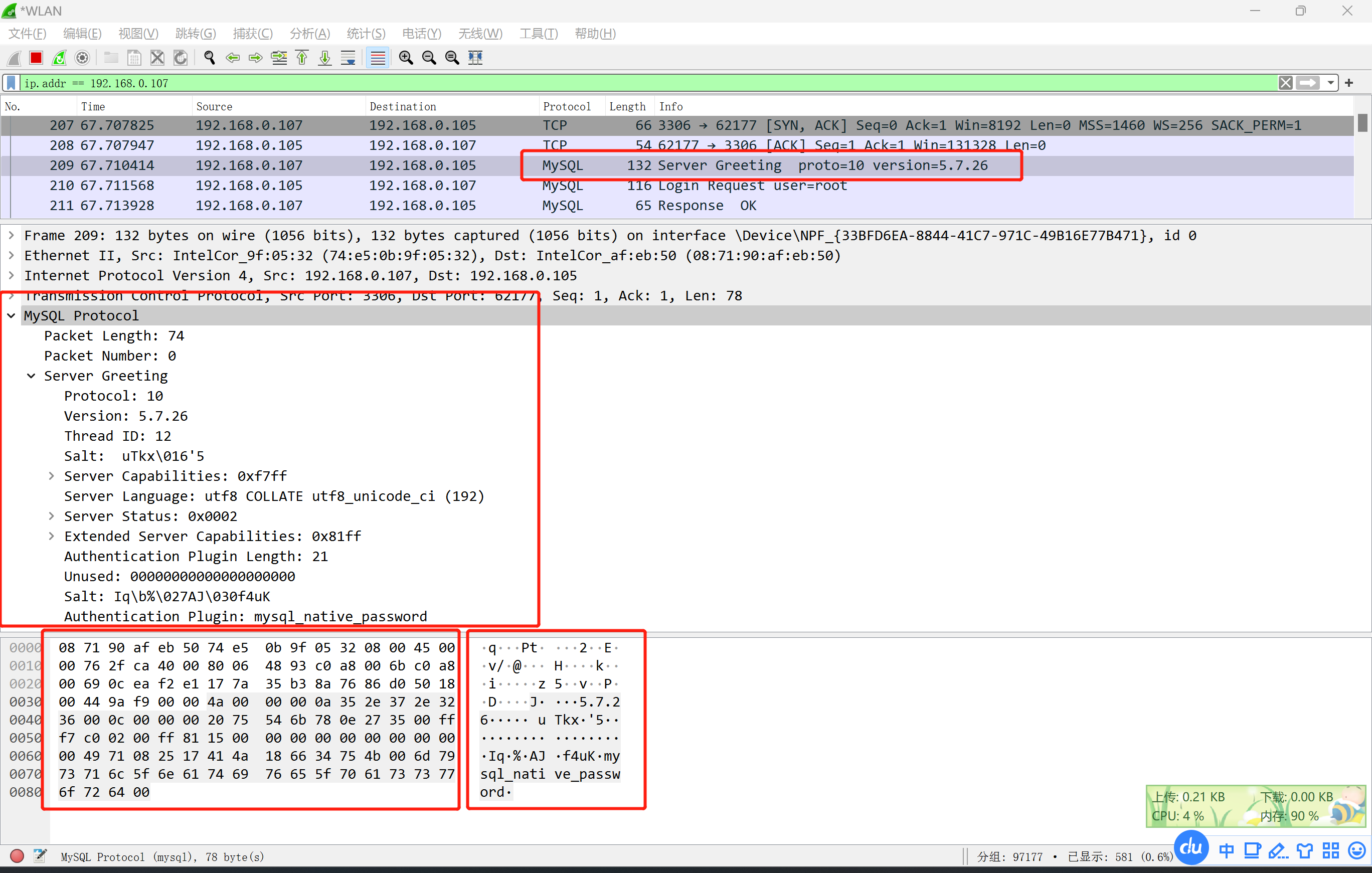Click the display filter bookmark icon
Viewport: 1372px width, 873px height.
11,83
